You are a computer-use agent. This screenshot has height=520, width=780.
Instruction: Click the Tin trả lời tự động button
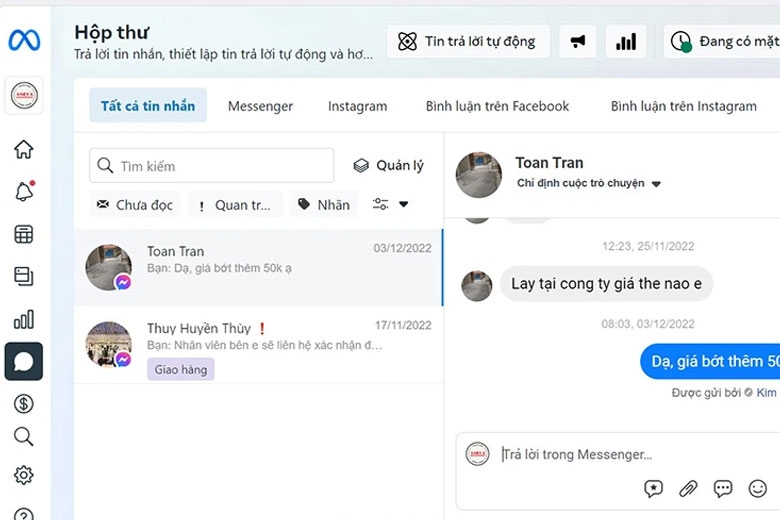(x=468, y=41)
